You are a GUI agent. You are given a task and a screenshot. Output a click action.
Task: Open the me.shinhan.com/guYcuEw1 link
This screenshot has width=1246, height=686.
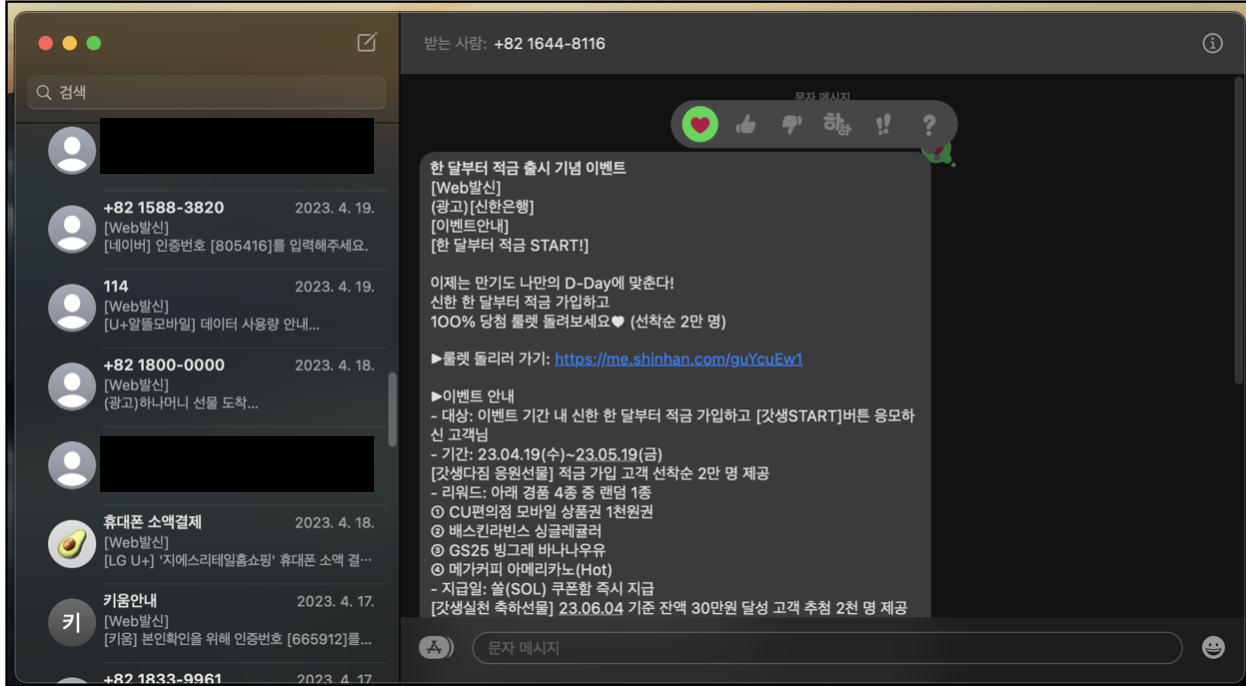coord(679,359)
